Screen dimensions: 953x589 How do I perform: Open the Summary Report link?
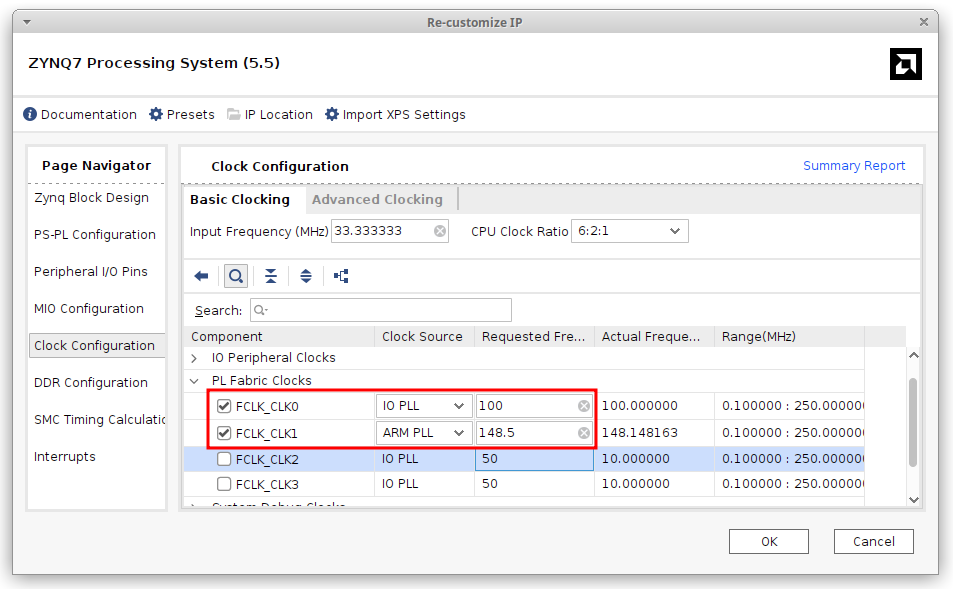[x=854, y=165]
